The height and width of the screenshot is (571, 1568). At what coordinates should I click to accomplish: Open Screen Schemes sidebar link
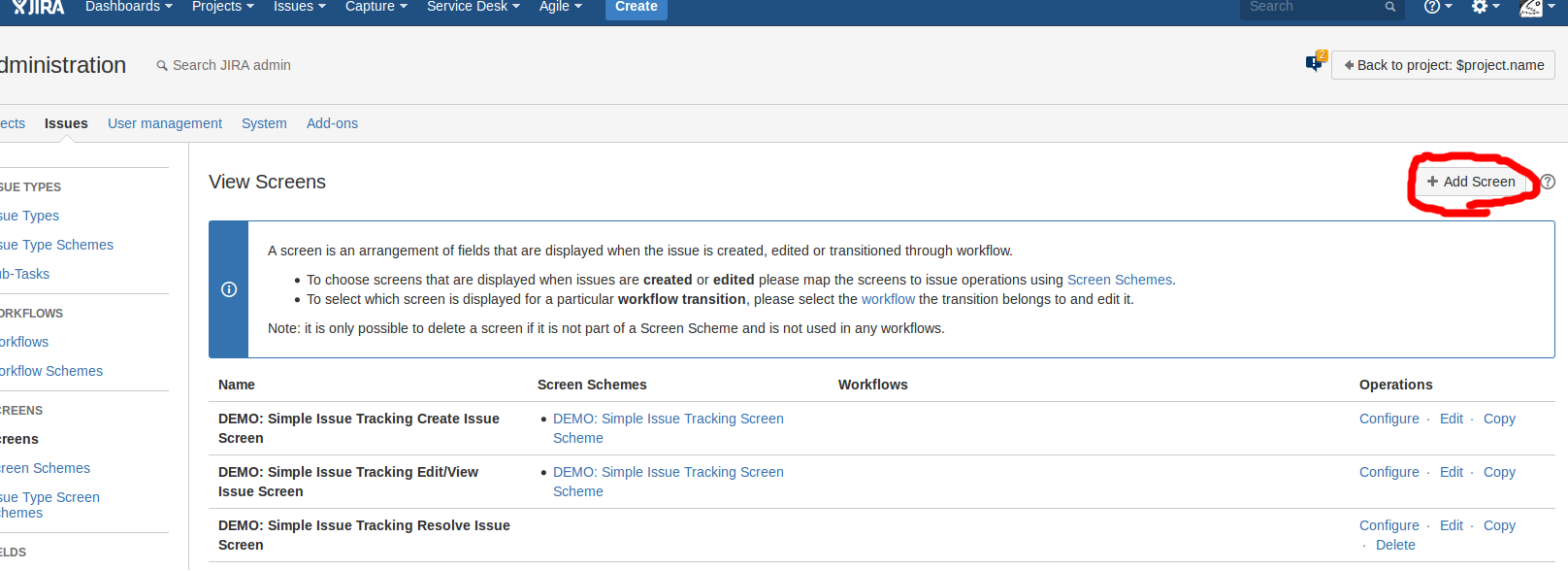coord(45,468)
